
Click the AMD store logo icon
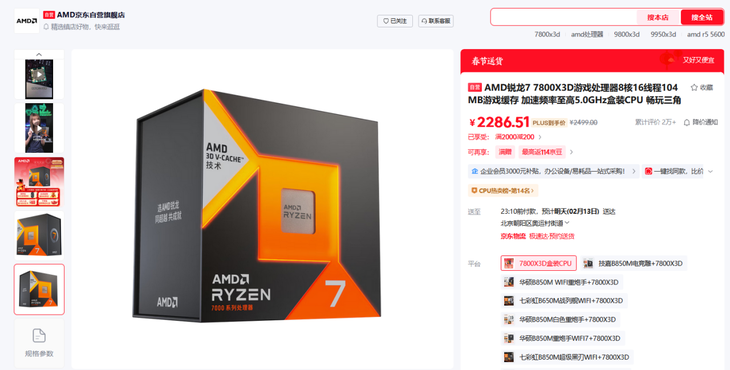pos(27,21)
